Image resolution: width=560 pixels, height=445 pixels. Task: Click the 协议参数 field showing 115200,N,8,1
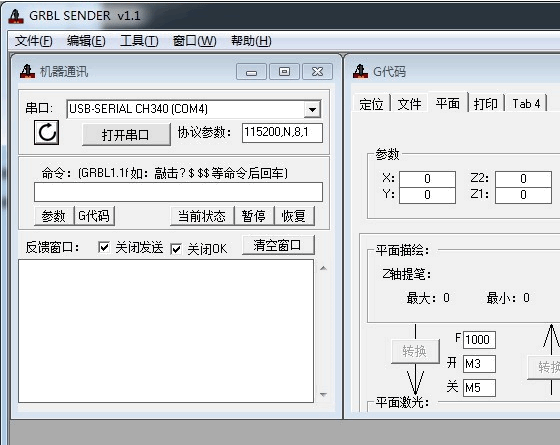coord(282,133)
